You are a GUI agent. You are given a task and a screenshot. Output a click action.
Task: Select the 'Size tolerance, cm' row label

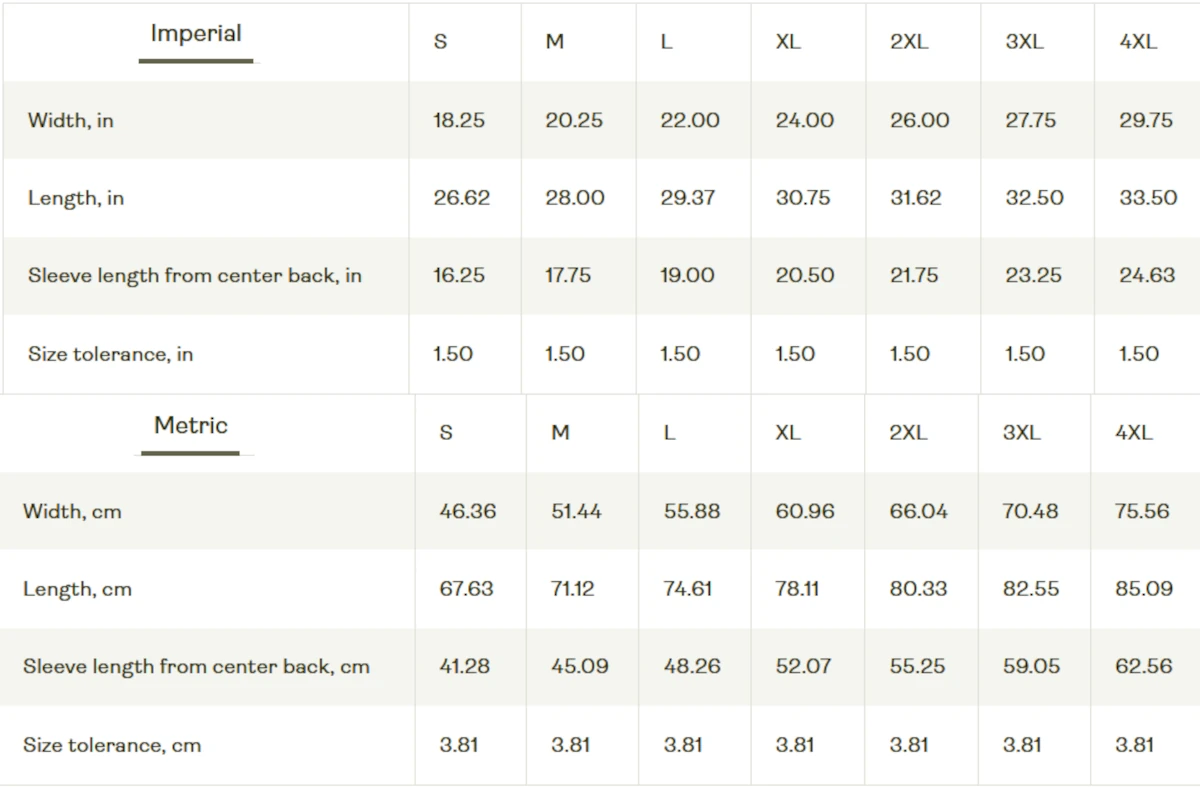112,745
